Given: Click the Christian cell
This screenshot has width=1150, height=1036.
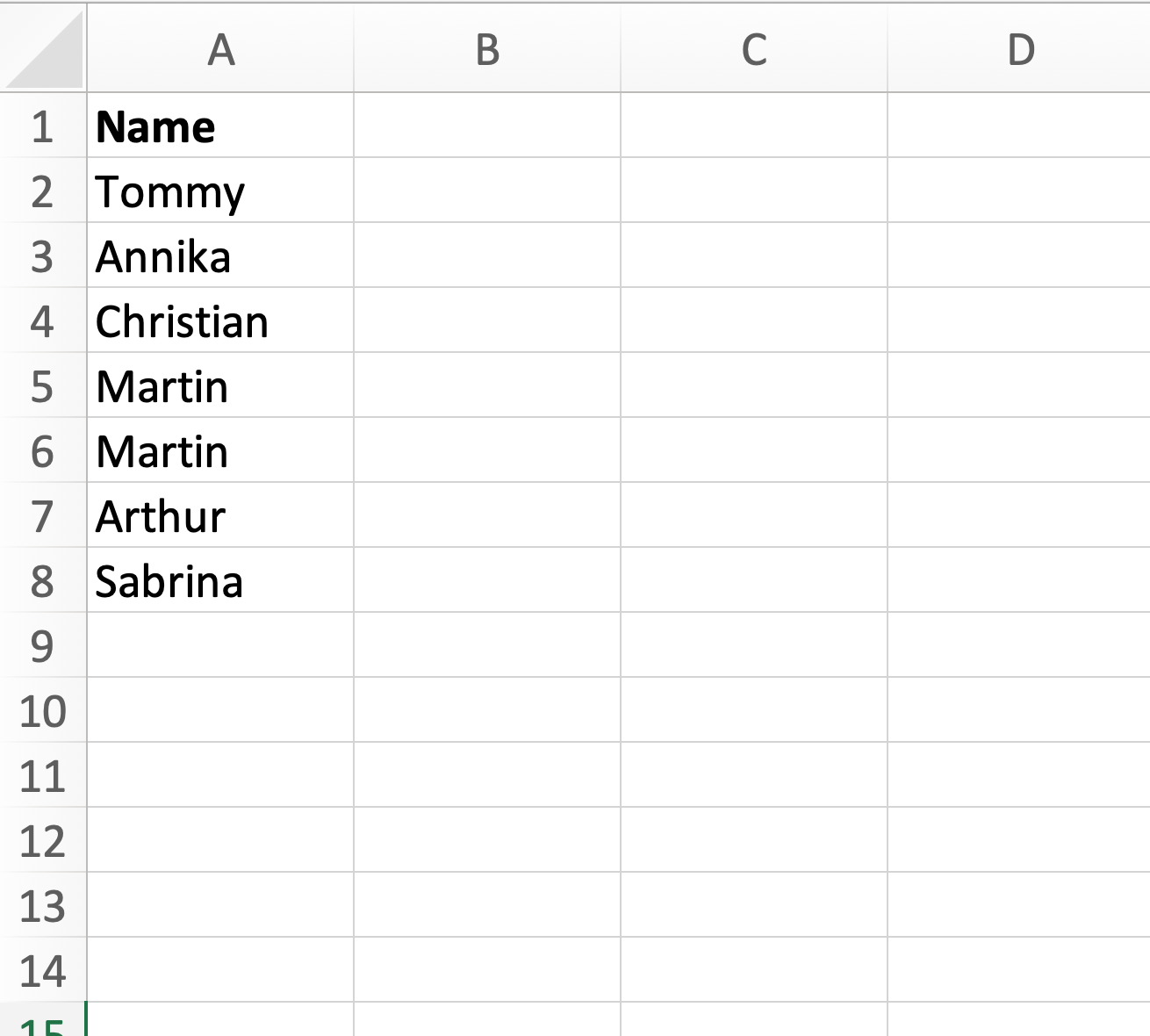Looking at the screenshot, I should (x=220, y=321).
